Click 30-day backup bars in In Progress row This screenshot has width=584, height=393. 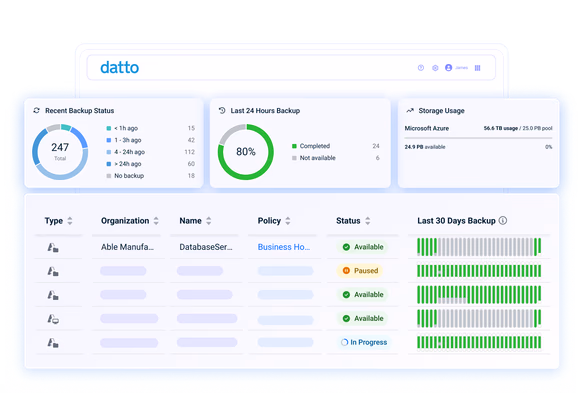tap(479, 342)
